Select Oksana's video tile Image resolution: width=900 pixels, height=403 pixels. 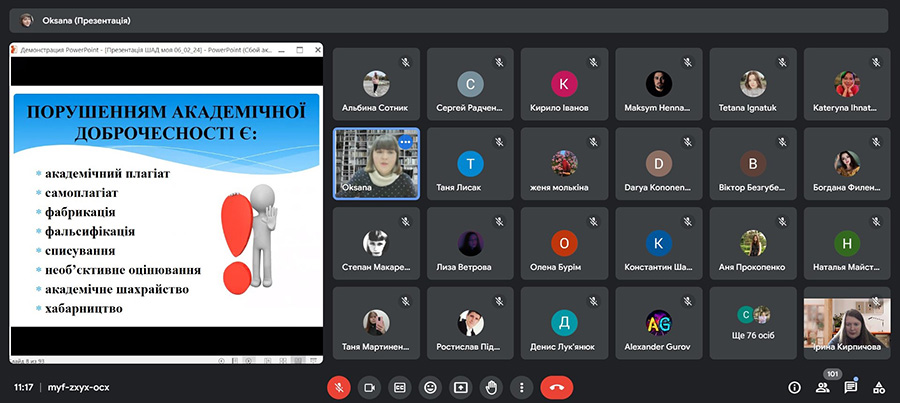(x=375, y=165)
